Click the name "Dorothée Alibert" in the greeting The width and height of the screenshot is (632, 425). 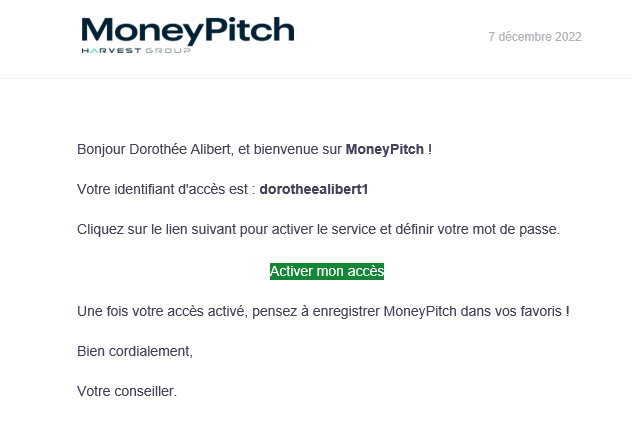pyautogui.click(x=180, y=150)
